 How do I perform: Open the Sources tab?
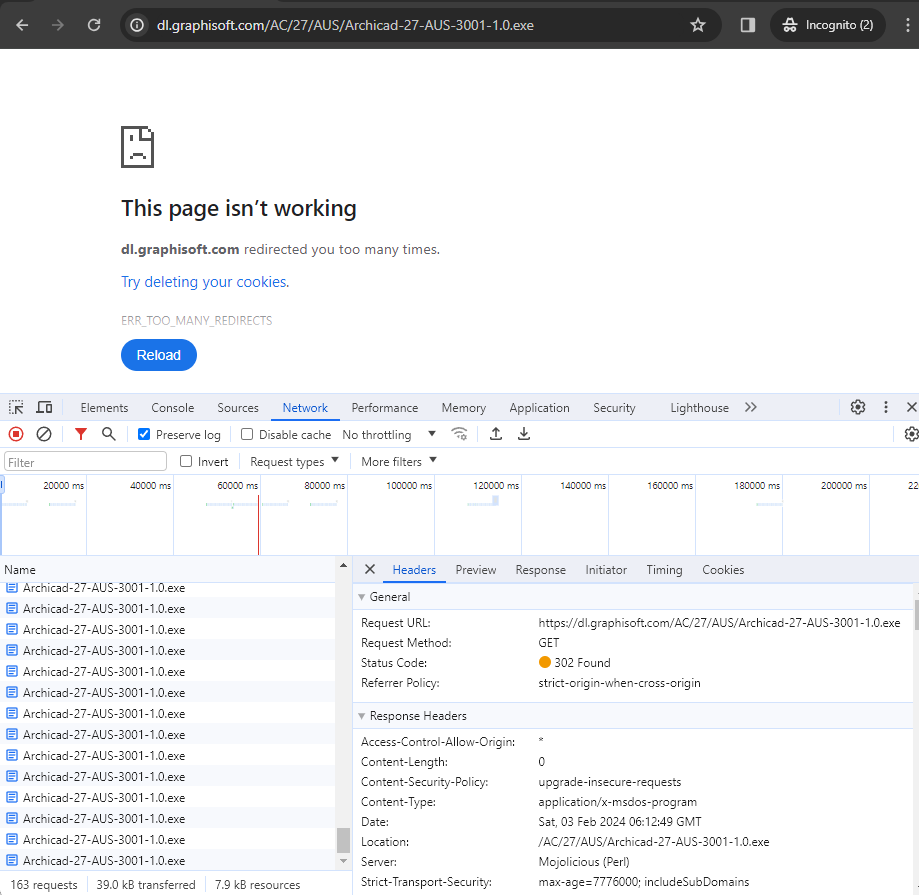(238, 408)
